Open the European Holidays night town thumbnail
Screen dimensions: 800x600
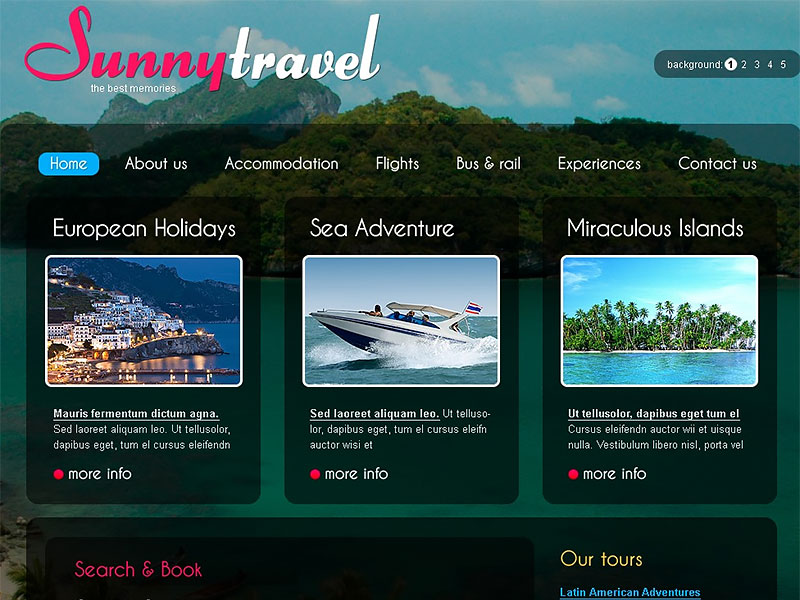[x=144, y=321]
